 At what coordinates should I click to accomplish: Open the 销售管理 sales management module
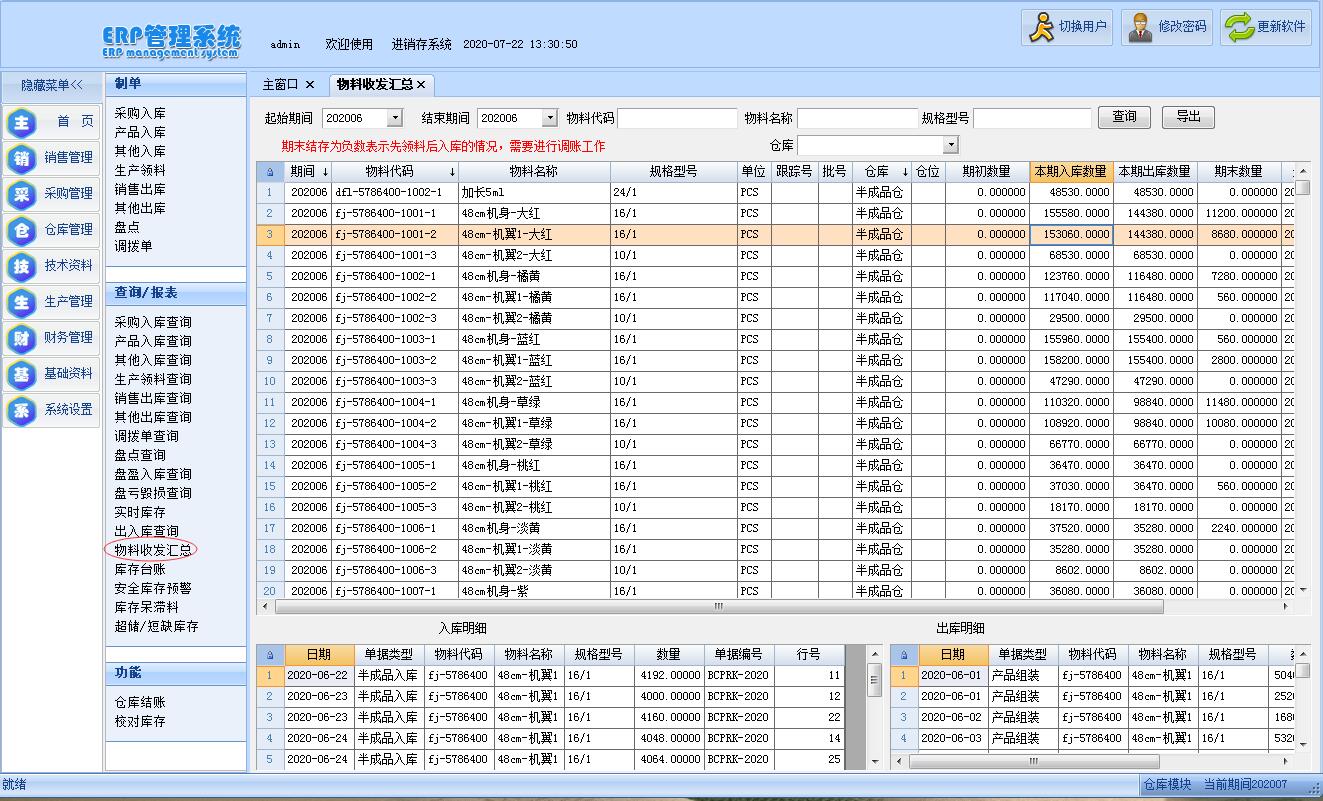pos(52,158)
